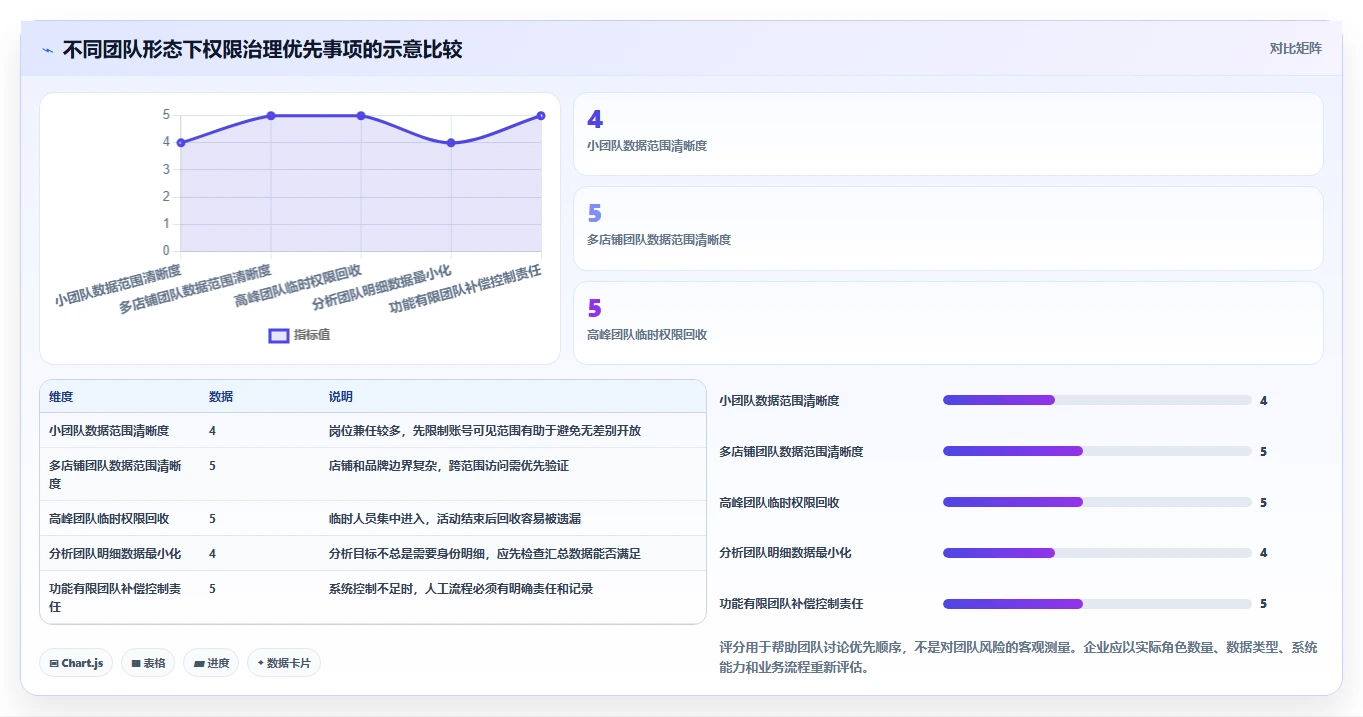The image size is (1363, 717).
Task: Open the data card for 高峰团队临时权限回收
Action: 948,323
